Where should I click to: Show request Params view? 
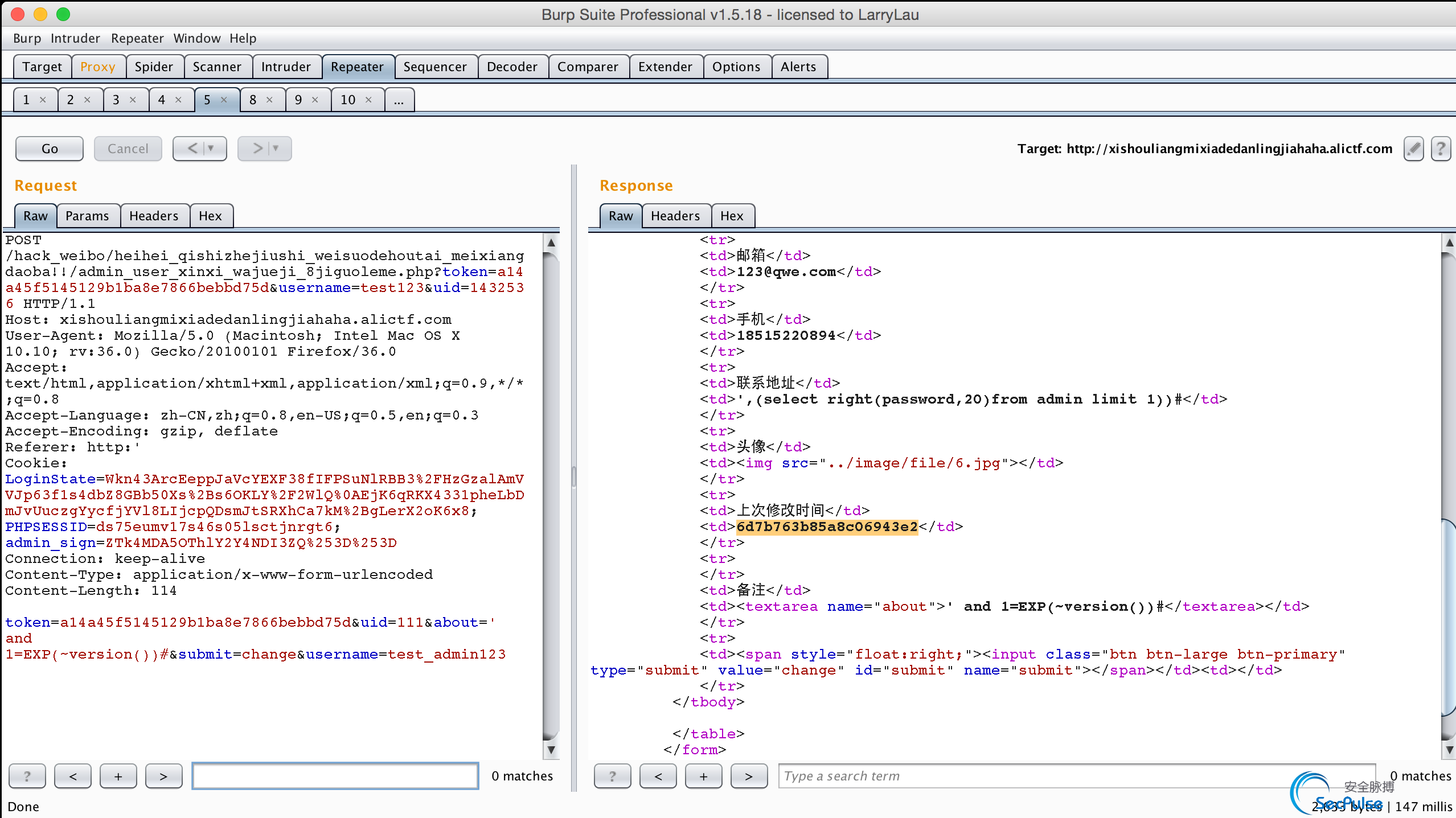point(87,216)
